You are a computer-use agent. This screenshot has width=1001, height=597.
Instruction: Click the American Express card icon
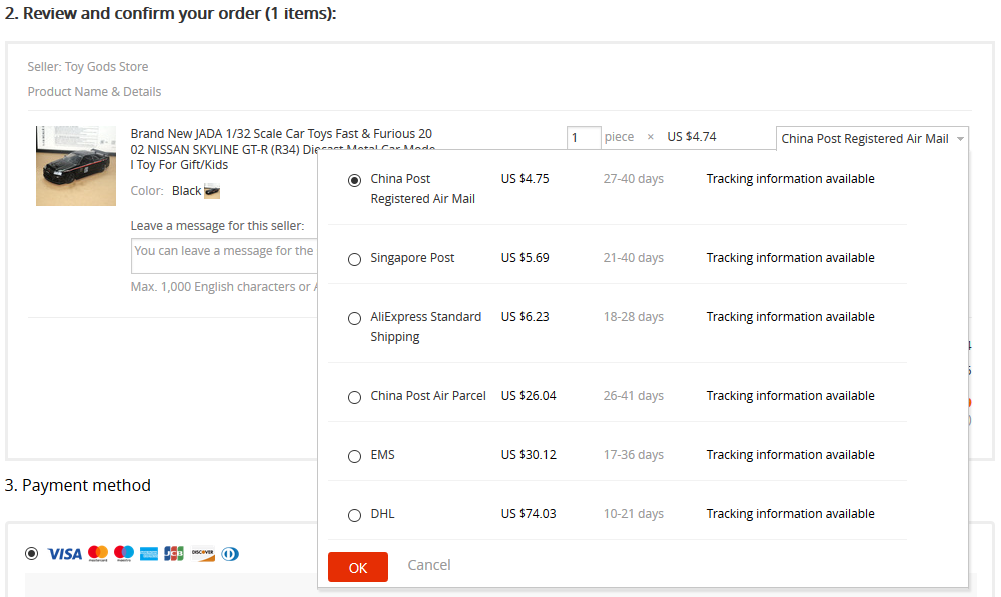149,554
